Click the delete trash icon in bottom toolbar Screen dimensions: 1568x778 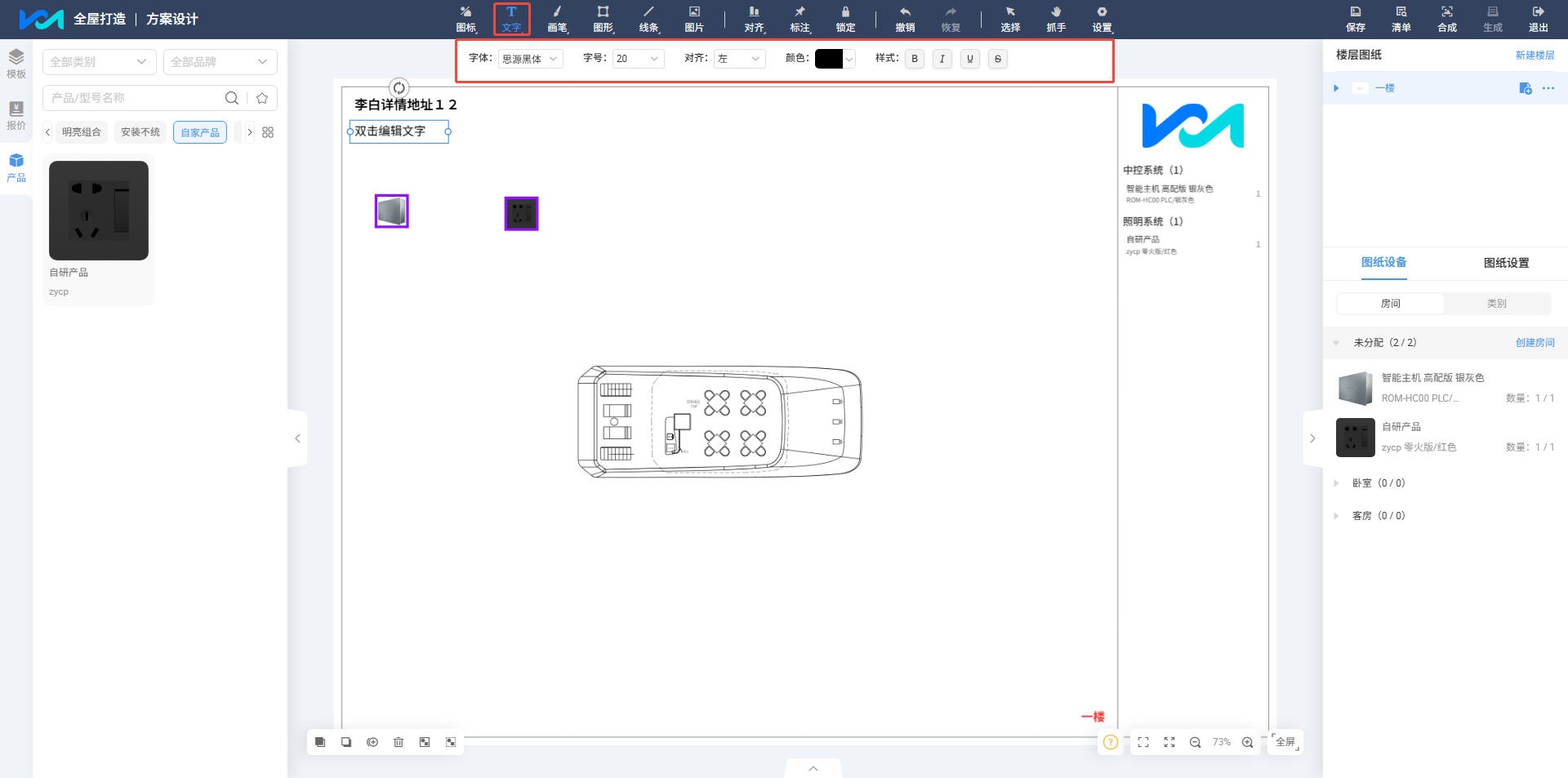pos(399,742)
